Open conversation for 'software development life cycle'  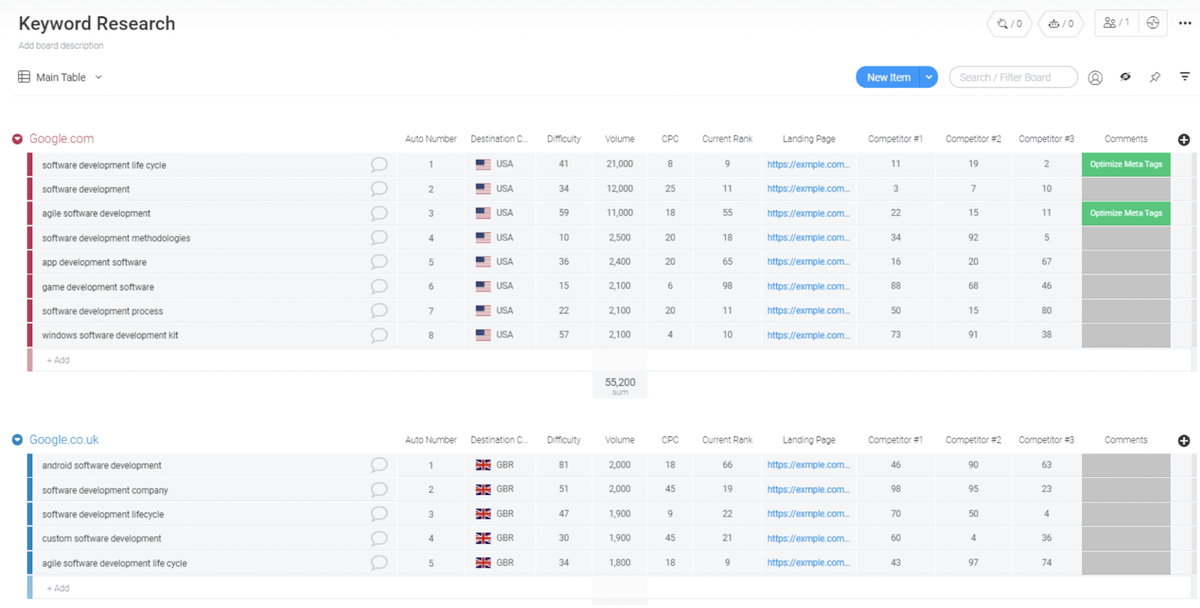379,164
